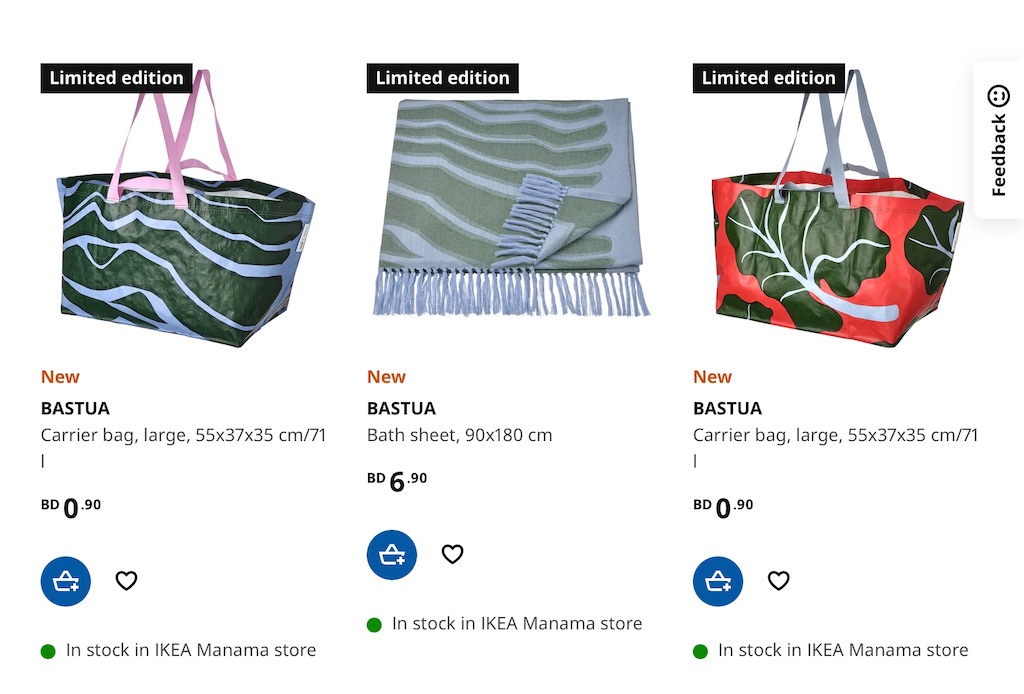Click green stock indicator of first bag
The image size is (1024, 694).
point(48,652)
